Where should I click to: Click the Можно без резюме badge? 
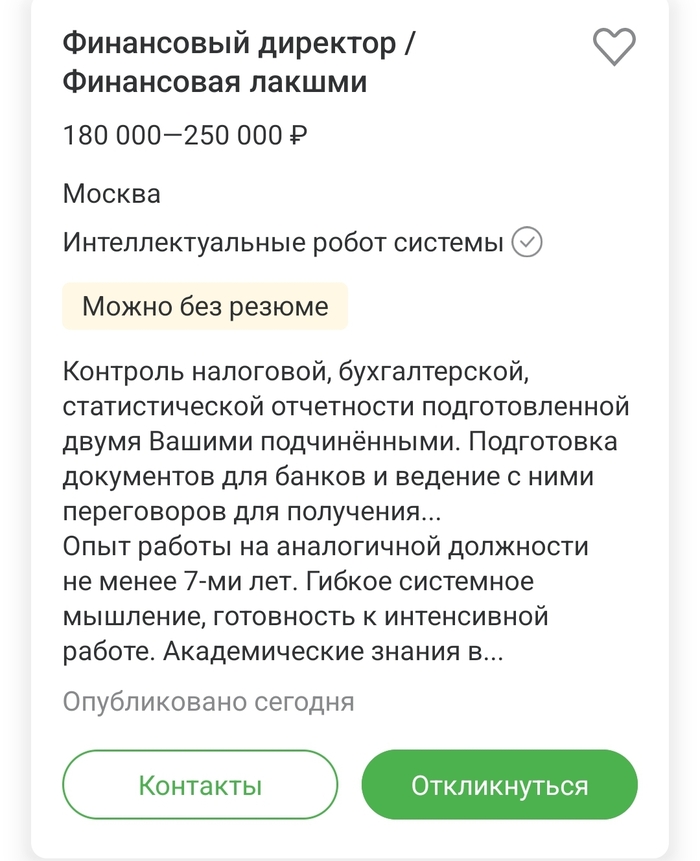pyautogui.click(x=205, y=306)
